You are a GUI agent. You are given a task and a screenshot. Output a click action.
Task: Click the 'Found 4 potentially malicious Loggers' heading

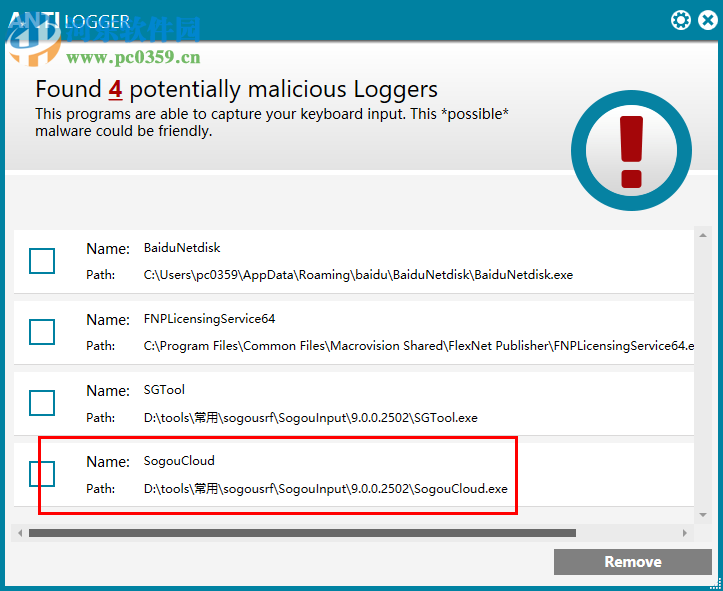pos(237,89)
